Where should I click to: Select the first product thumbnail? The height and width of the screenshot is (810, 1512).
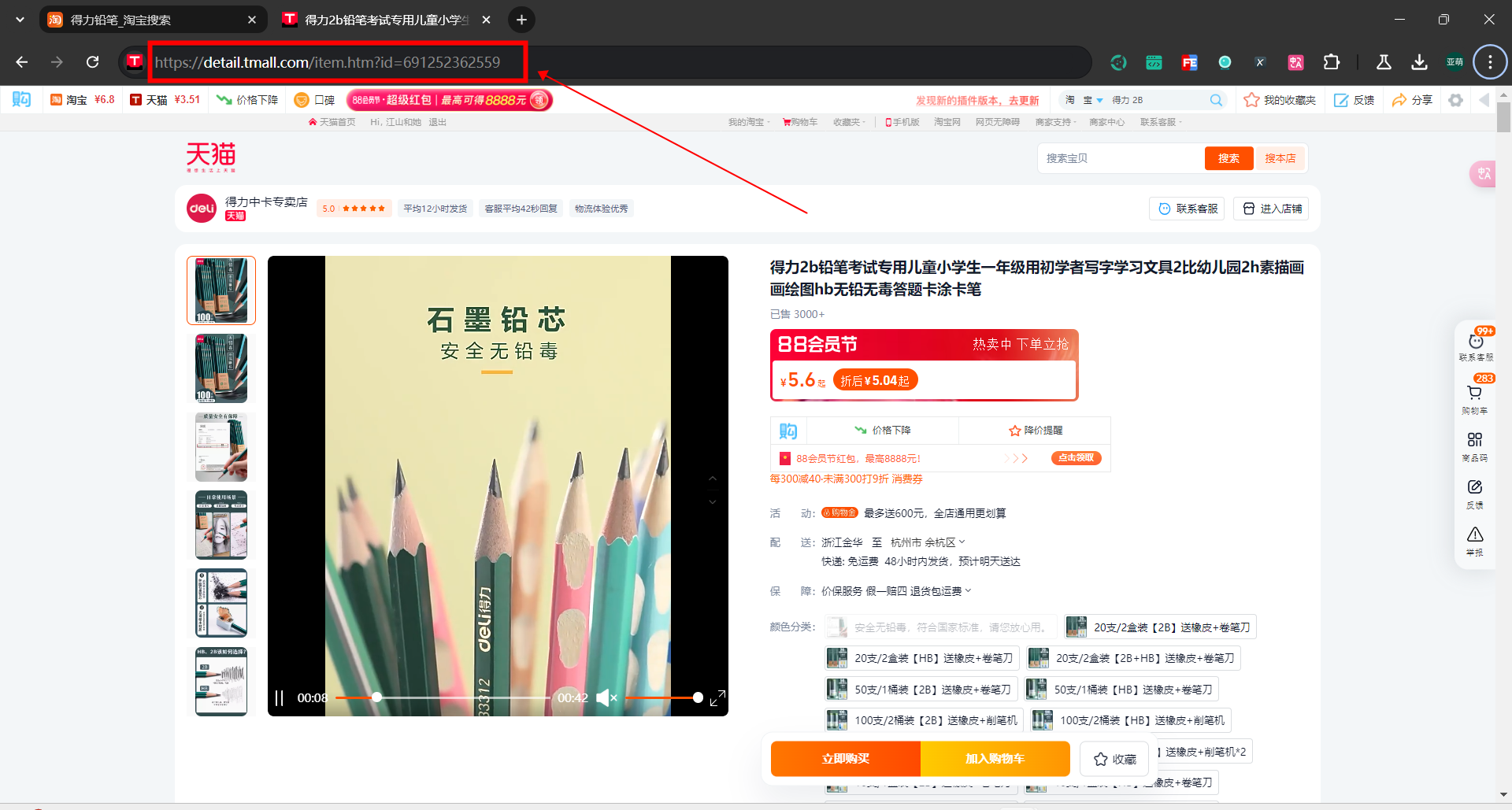[221, 290]
